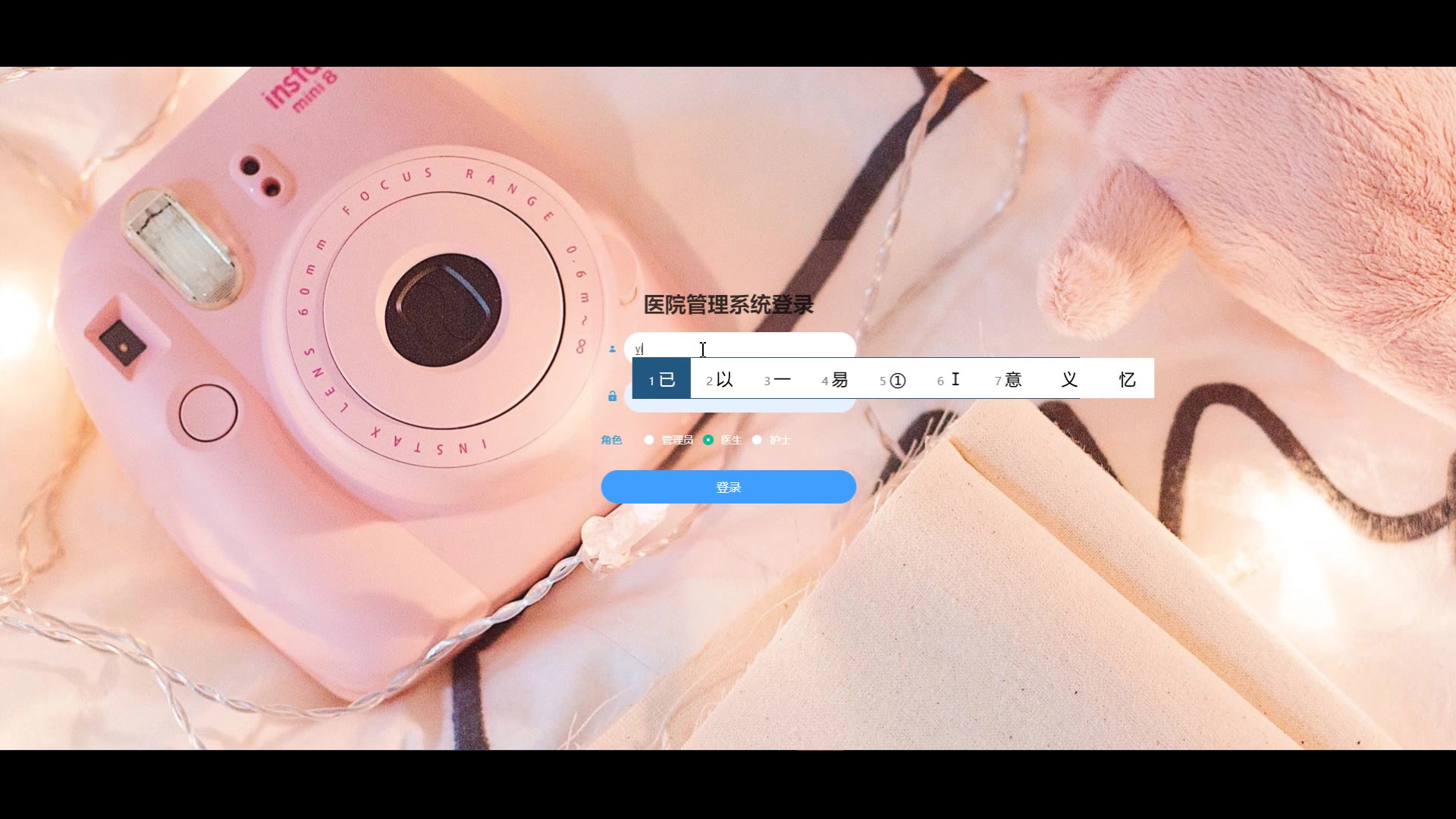Select the 护士 role radio button

(x=757, y=440)
